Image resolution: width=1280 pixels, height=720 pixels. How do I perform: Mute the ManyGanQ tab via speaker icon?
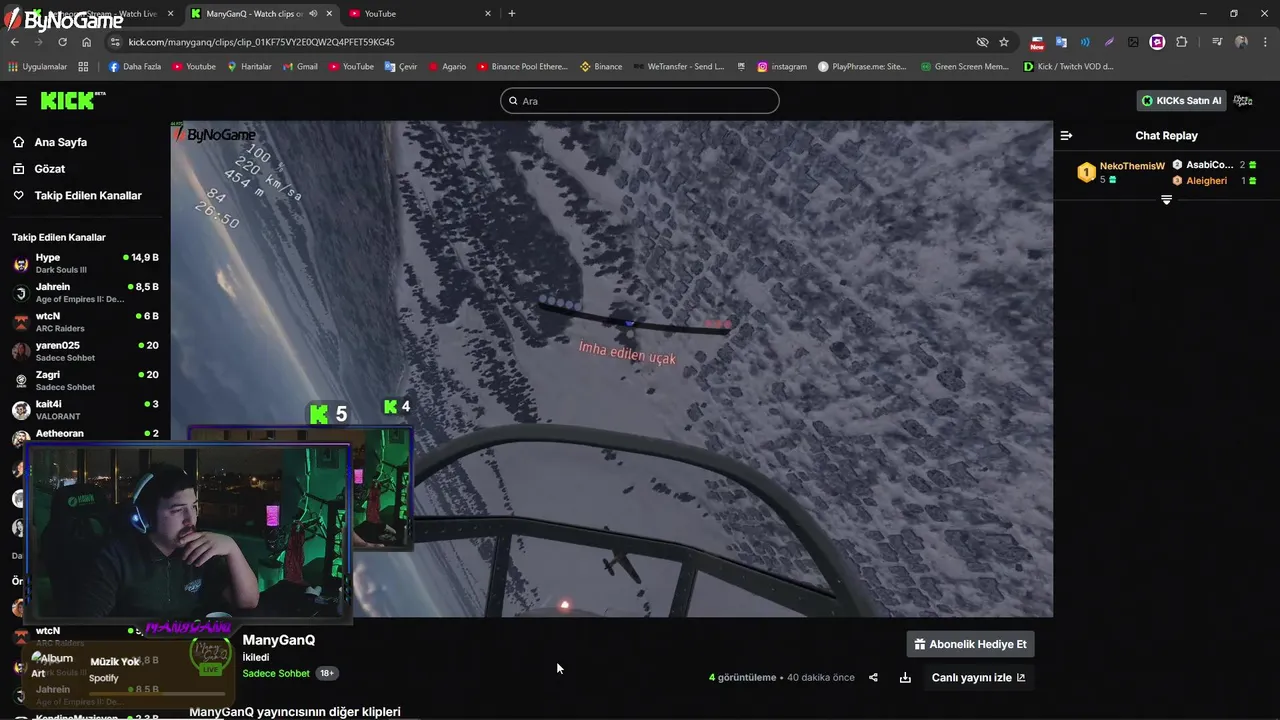click(313, 14)
